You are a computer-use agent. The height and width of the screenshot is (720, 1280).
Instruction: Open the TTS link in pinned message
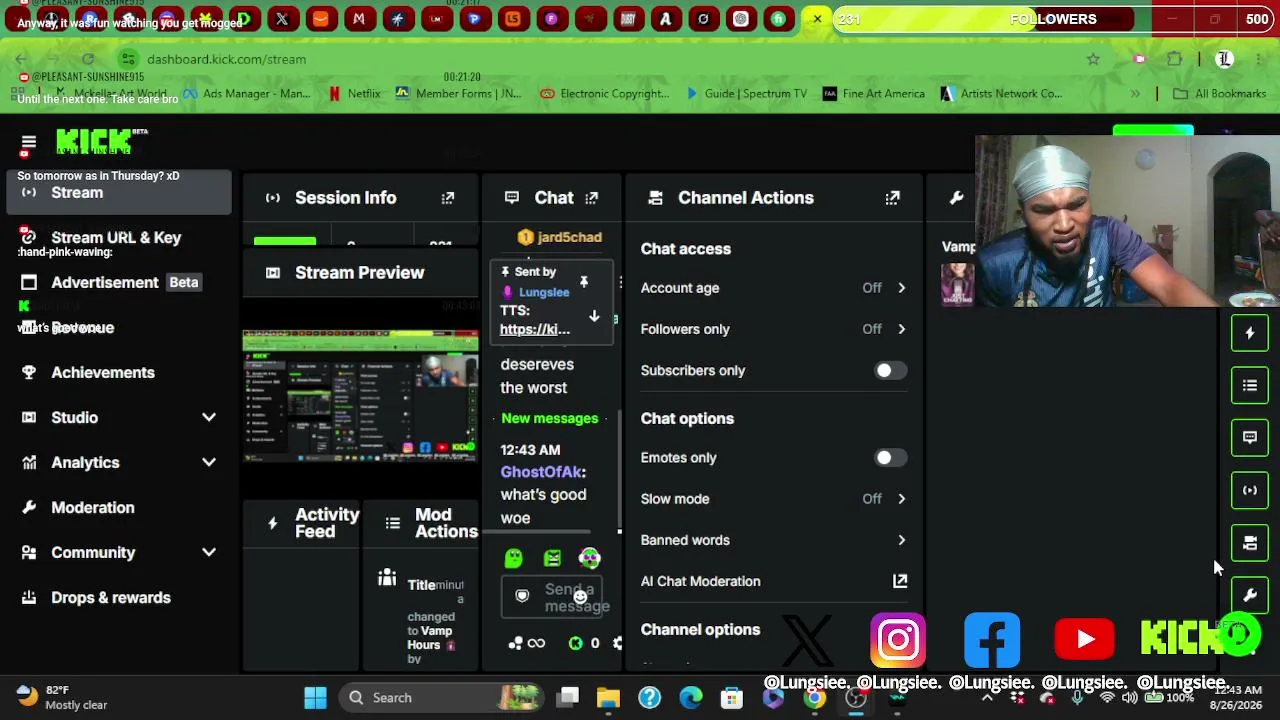(535, 330)
